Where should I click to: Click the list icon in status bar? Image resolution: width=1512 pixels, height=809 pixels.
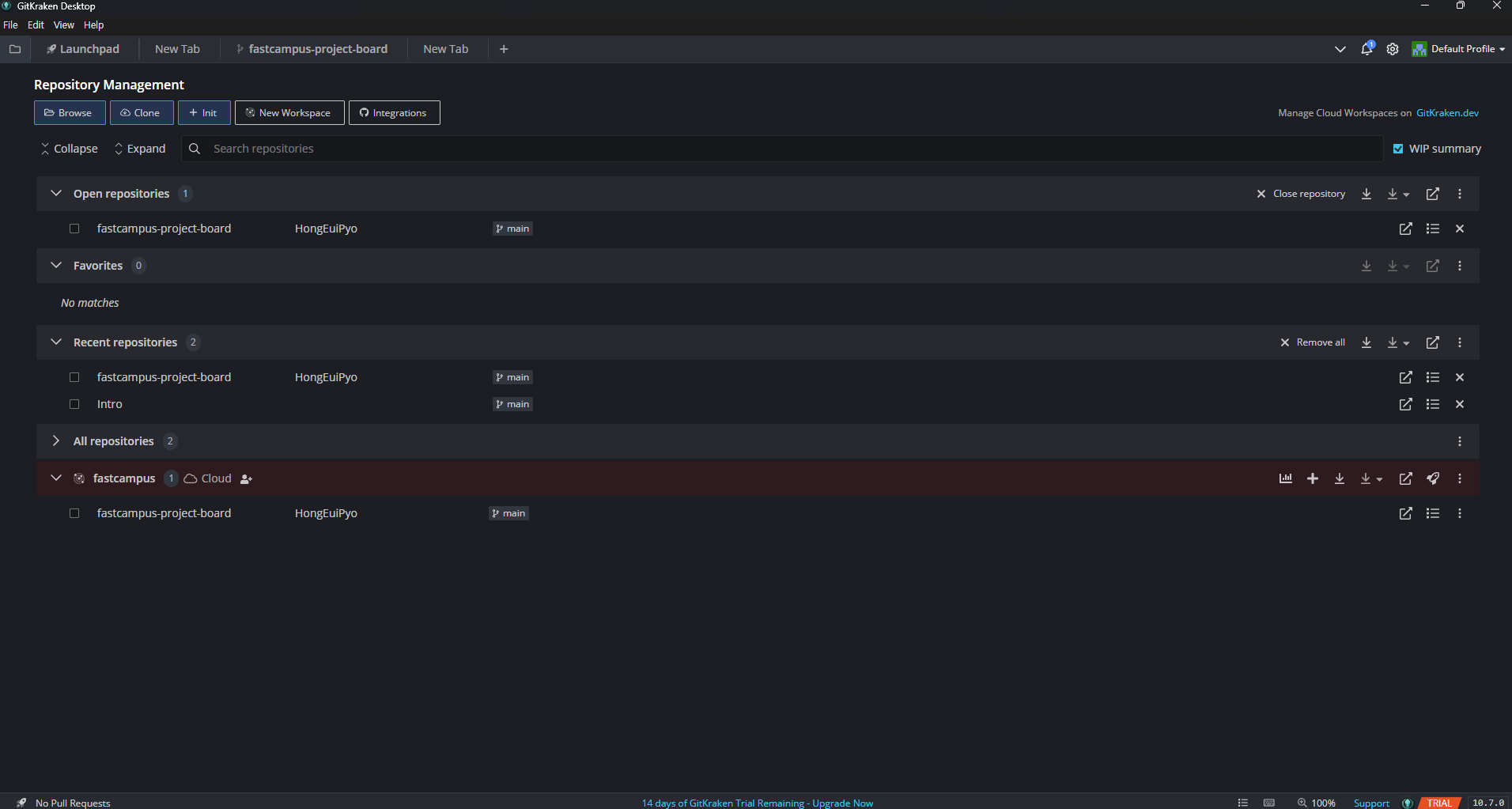click(x=1243, y=803)
